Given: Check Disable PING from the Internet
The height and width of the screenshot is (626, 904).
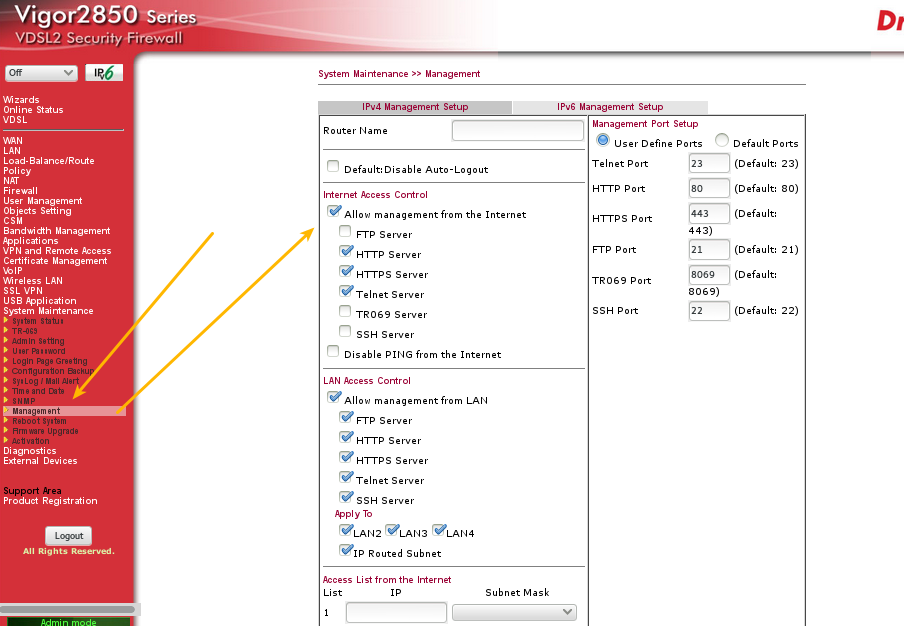Looking at the screenshot, I should point(334,353).
